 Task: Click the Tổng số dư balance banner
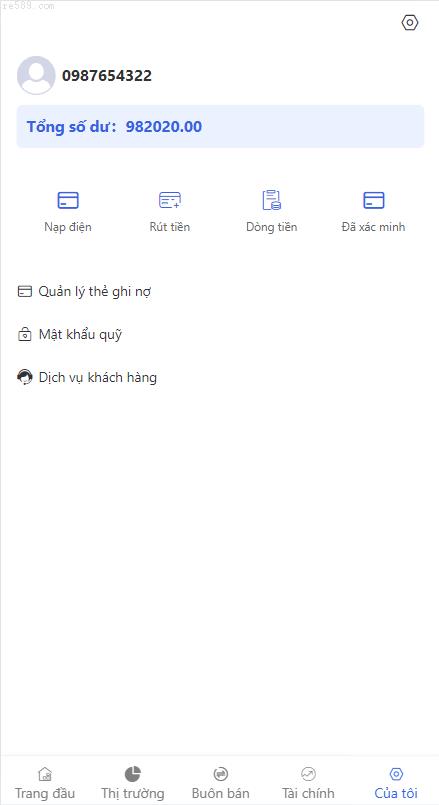(220, 127)
